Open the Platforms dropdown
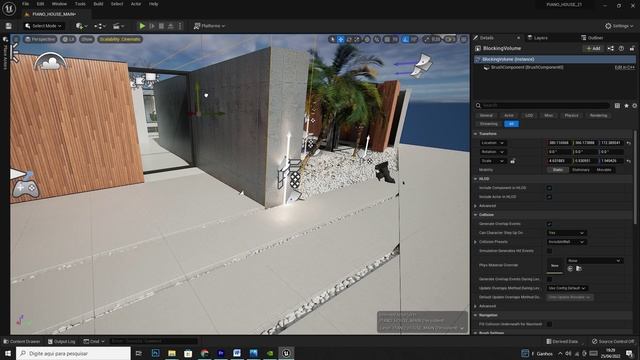The width and height of the screenshot is (640, 360). 209,26
